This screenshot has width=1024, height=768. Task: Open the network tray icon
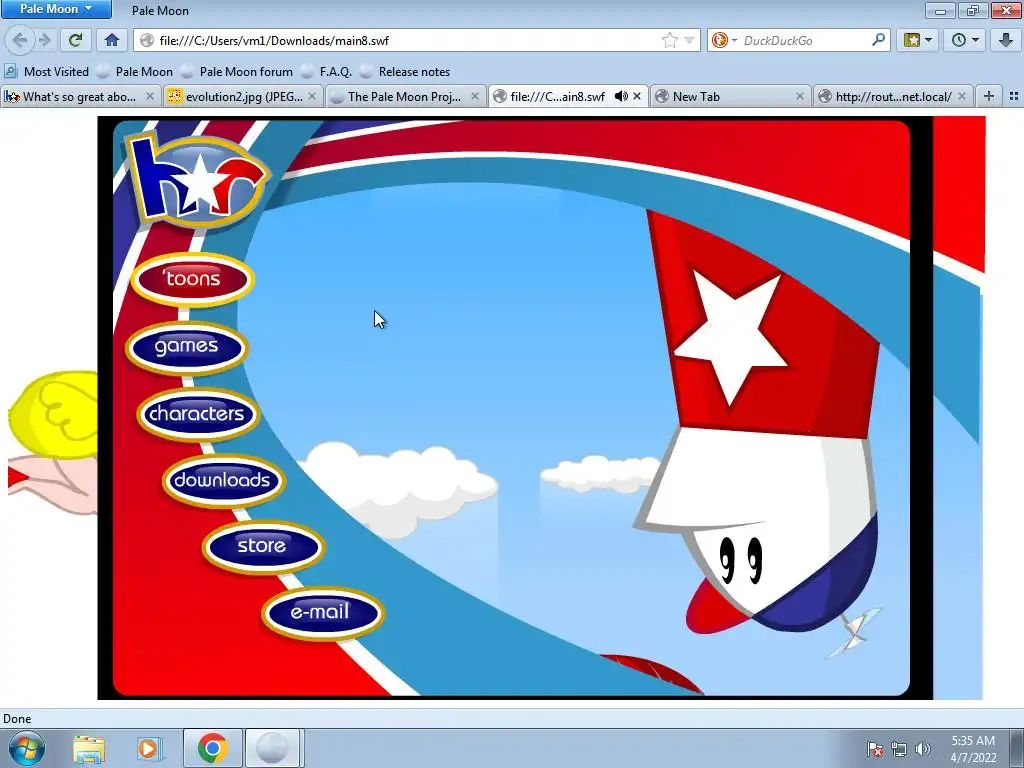tap(899, 749)
